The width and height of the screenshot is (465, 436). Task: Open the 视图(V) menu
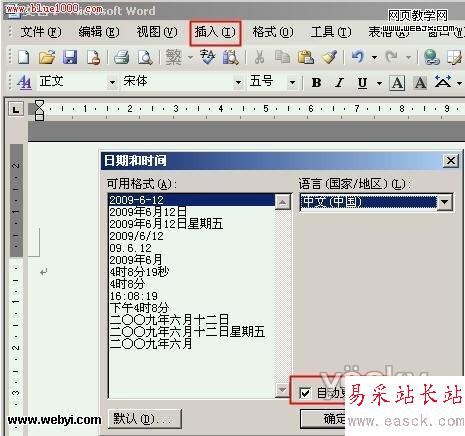tap(157, 32)
